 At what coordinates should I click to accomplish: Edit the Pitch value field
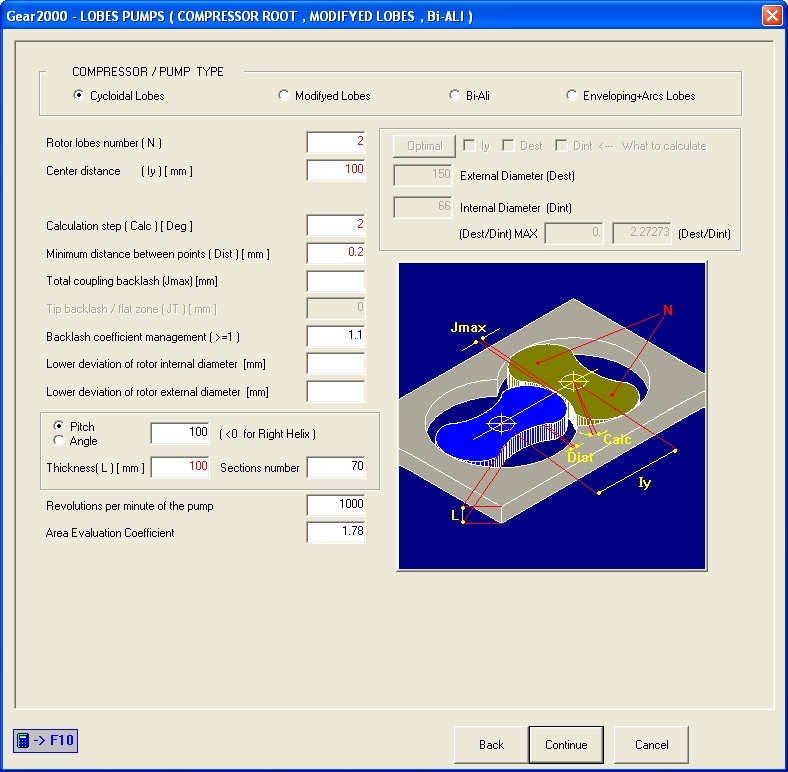tap(180, 433)
